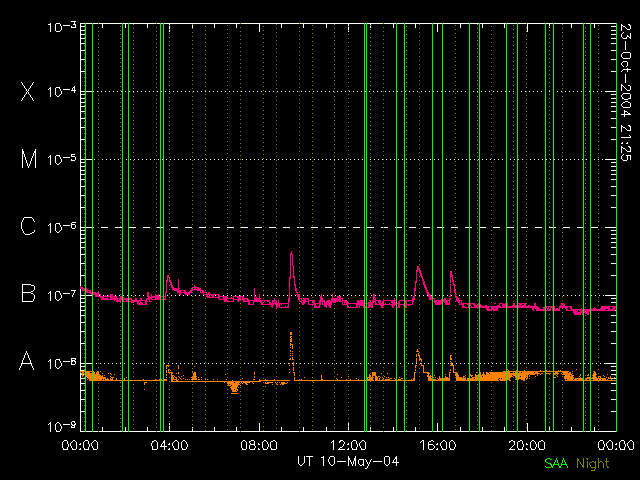Click the 10^-9 y-axis label
Screen dimensions: 640x480
click(x=62, y=426)
